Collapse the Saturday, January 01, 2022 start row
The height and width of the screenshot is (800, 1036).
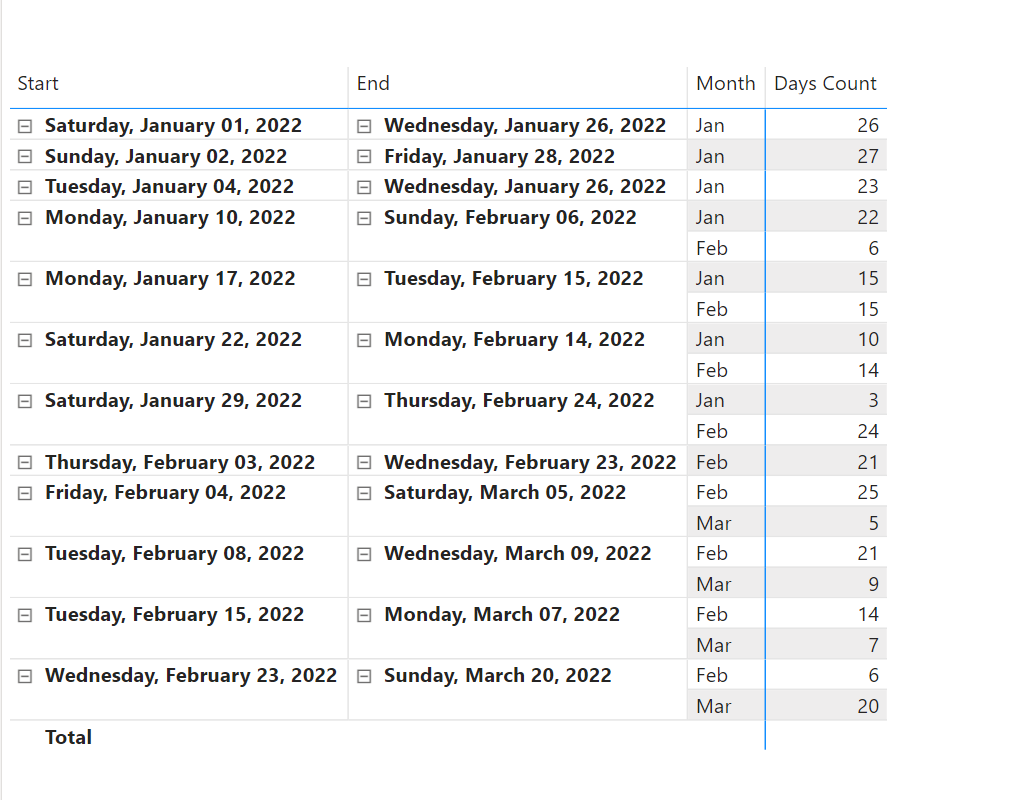[x=24, y=126]
